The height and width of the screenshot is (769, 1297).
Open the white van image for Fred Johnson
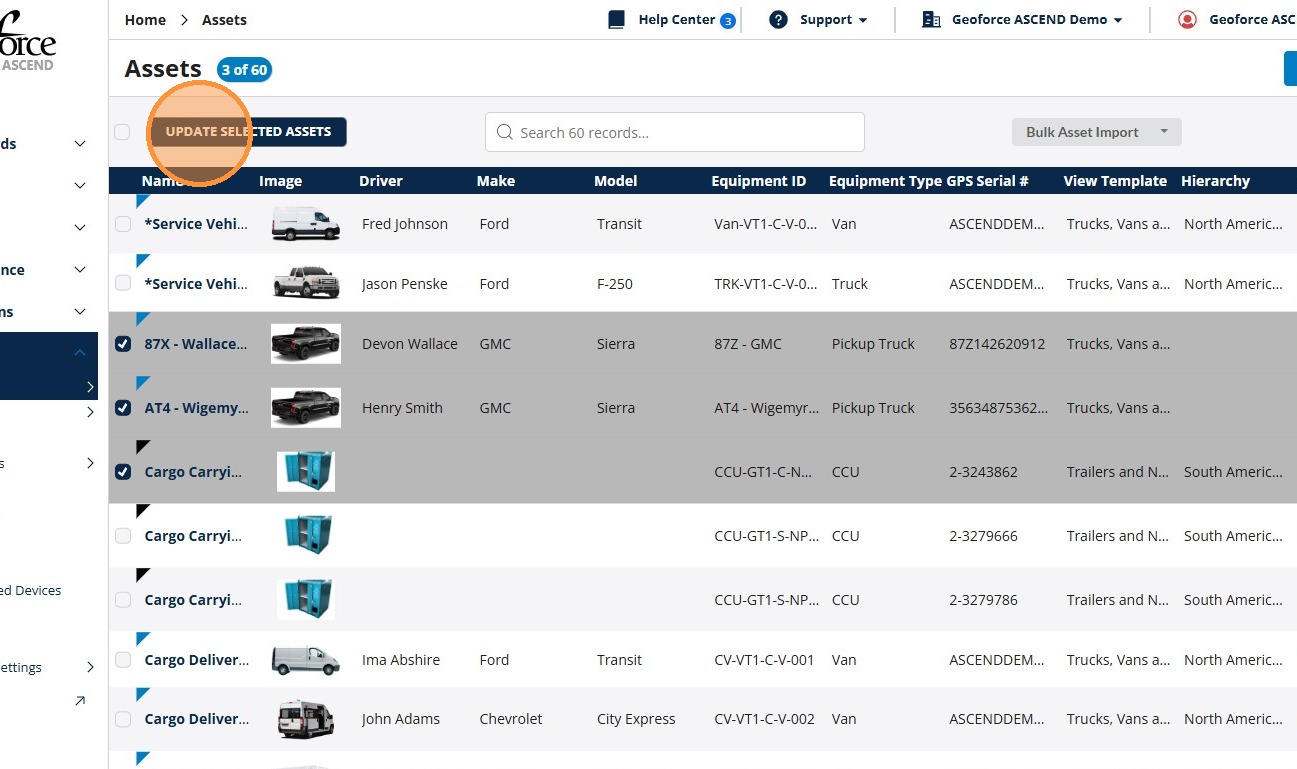point(306,224)
